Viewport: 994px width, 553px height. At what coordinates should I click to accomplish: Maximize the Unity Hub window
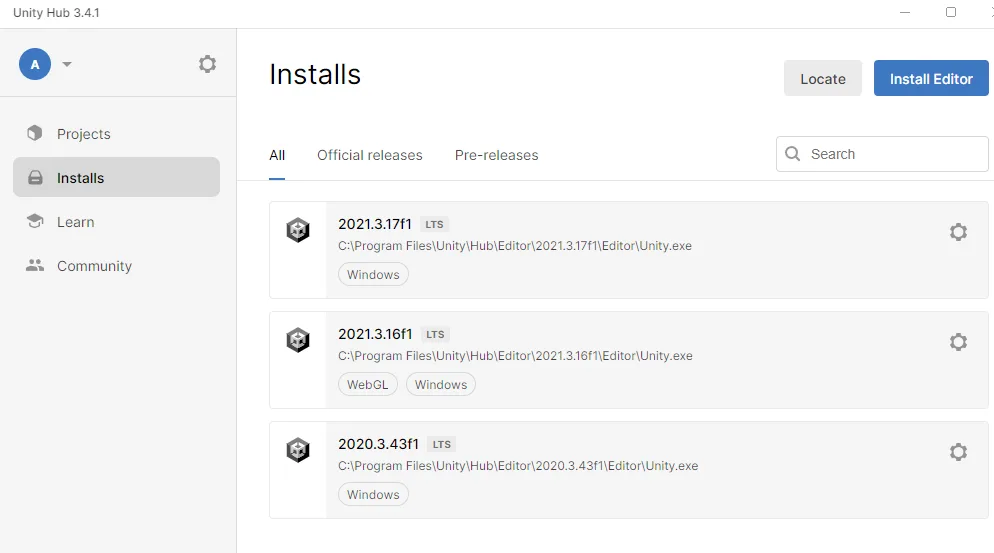point(951,12)
